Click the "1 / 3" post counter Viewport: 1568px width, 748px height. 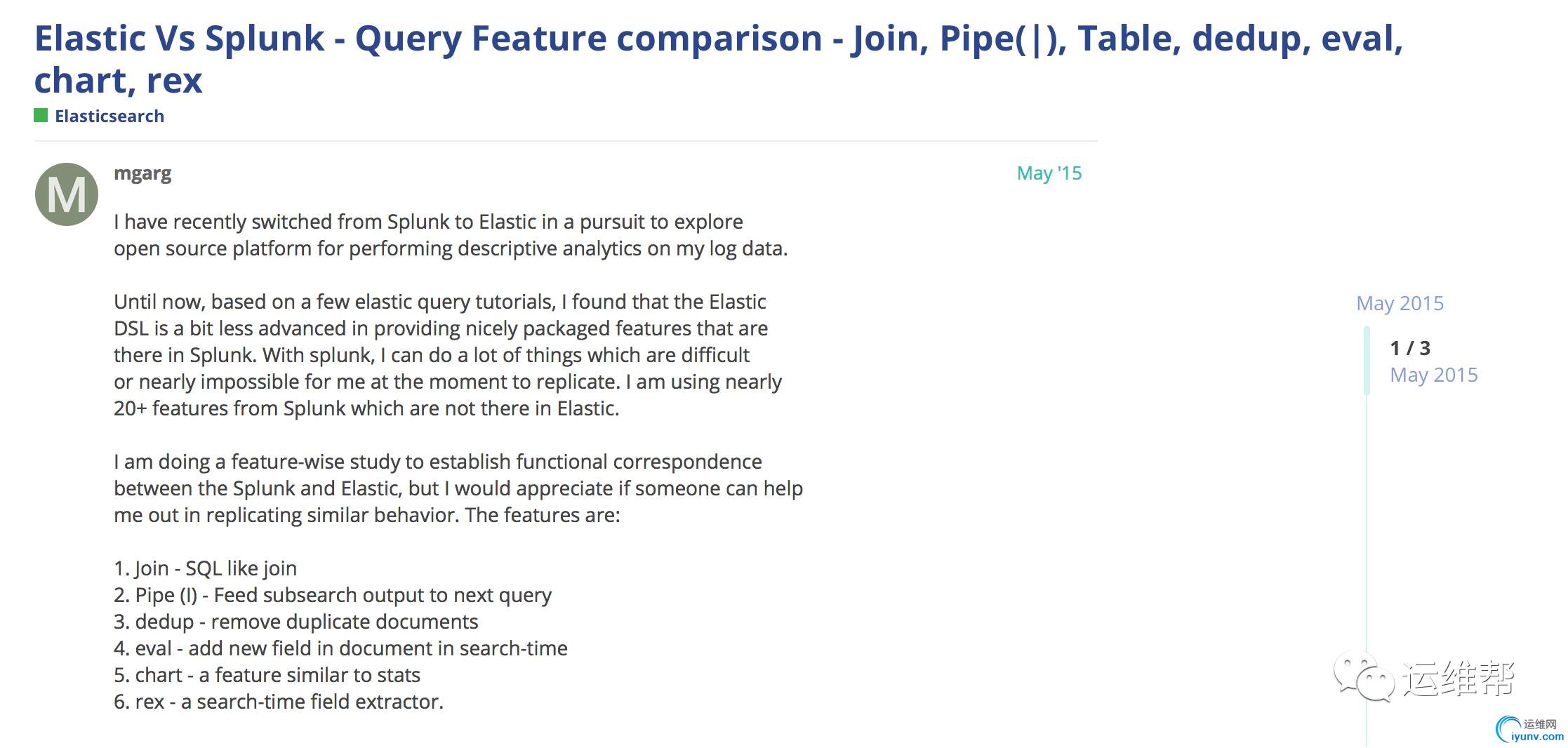1410,348
